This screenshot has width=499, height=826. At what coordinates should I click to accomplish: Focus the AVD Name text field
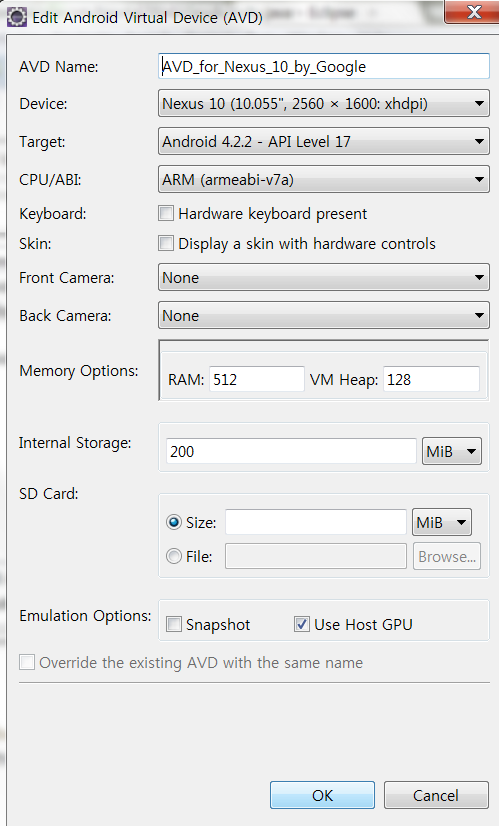click(x=324, y=66)
